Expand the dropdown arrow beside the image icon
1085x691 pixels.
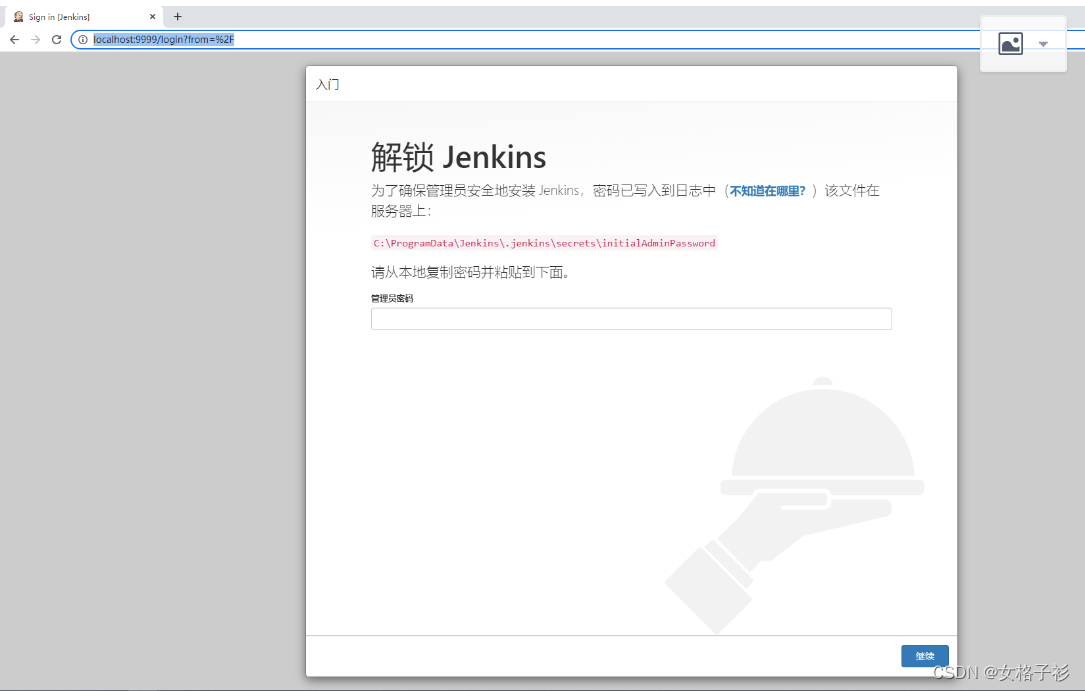pyautogui.click(x=1043, y=44)
